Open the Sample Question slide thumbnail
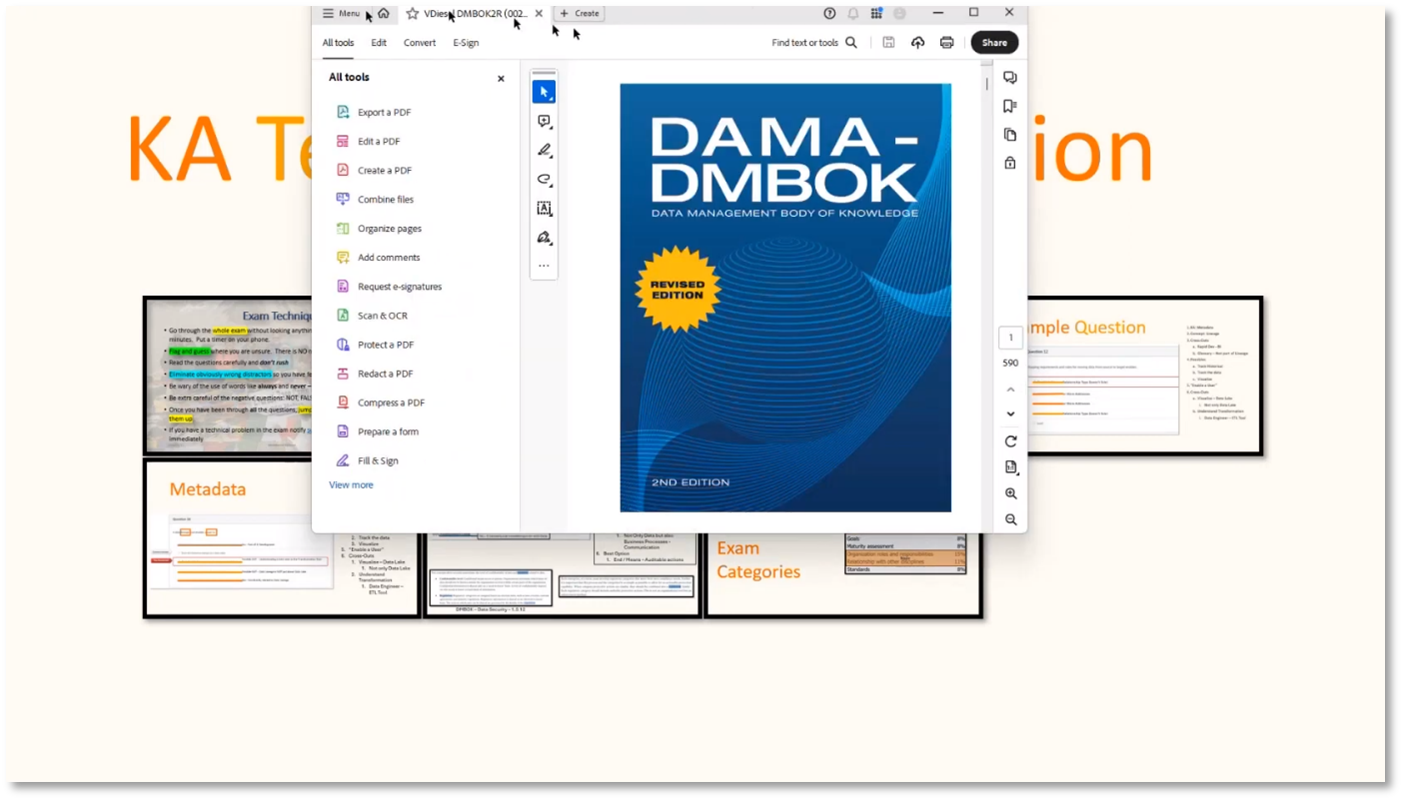1404x801 pixels. tap(1145, 376)
